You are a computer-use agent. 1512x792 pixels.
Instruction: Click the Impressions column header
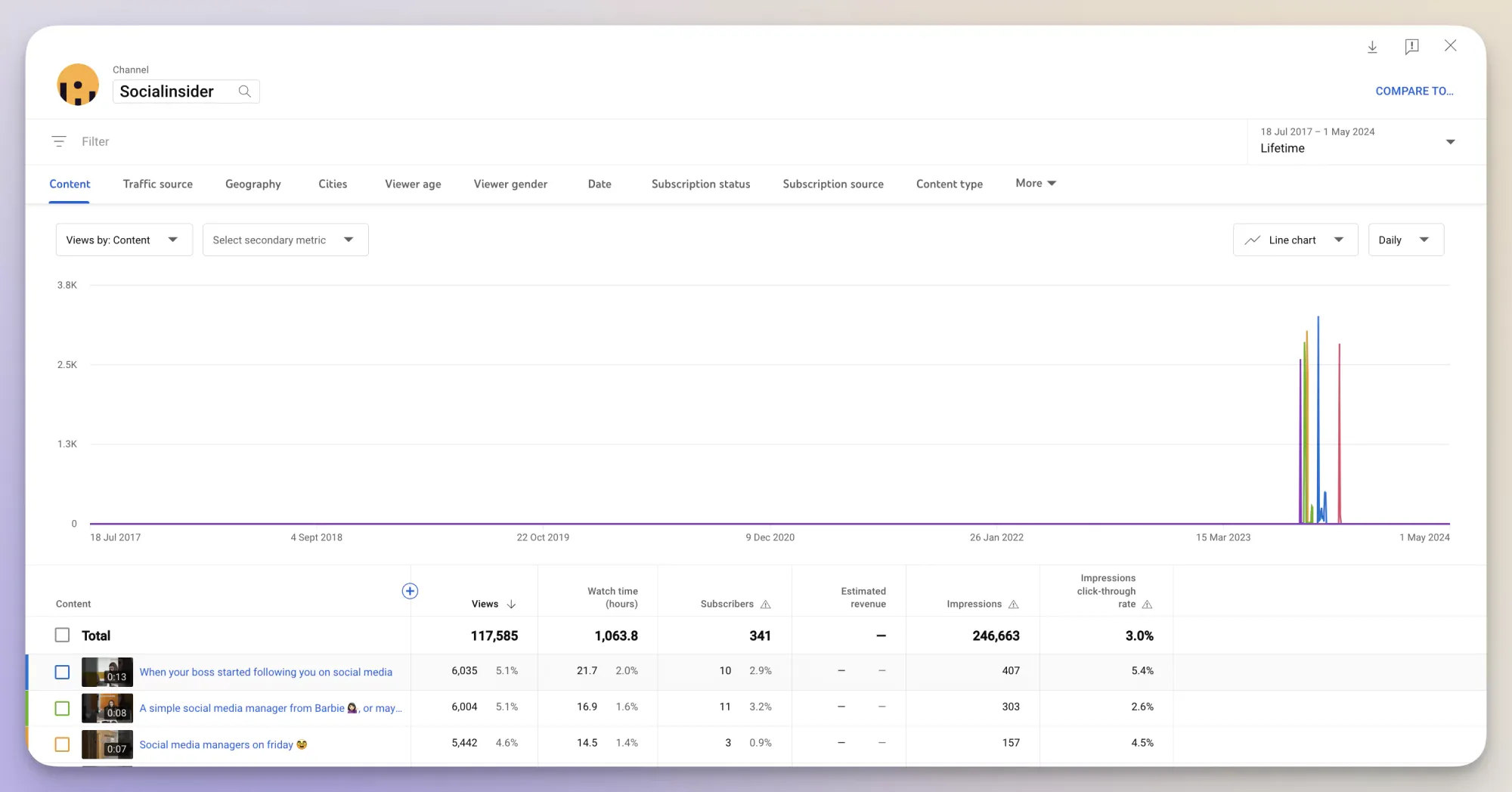[x=974, y=604]
